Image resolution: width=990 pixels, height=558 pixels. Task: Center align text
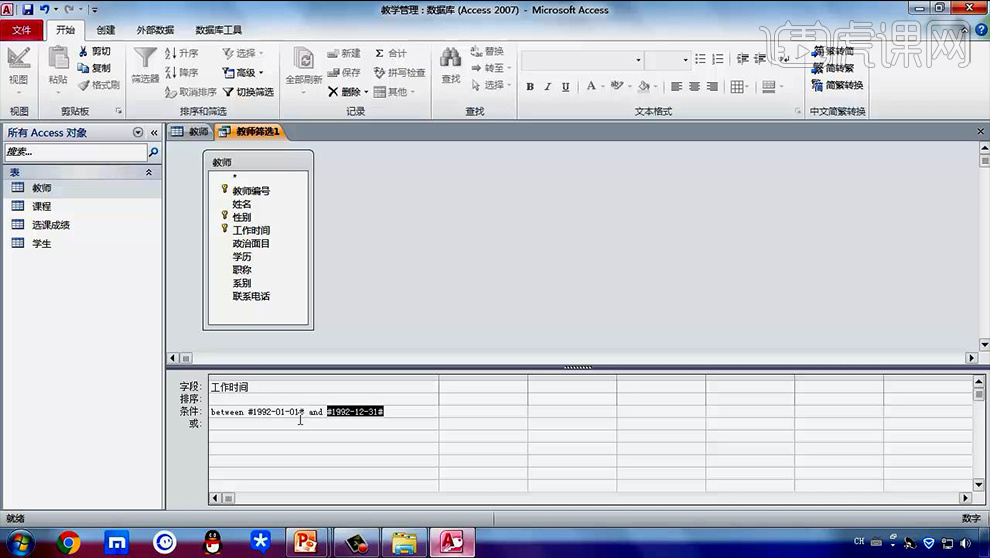(694, 86)
